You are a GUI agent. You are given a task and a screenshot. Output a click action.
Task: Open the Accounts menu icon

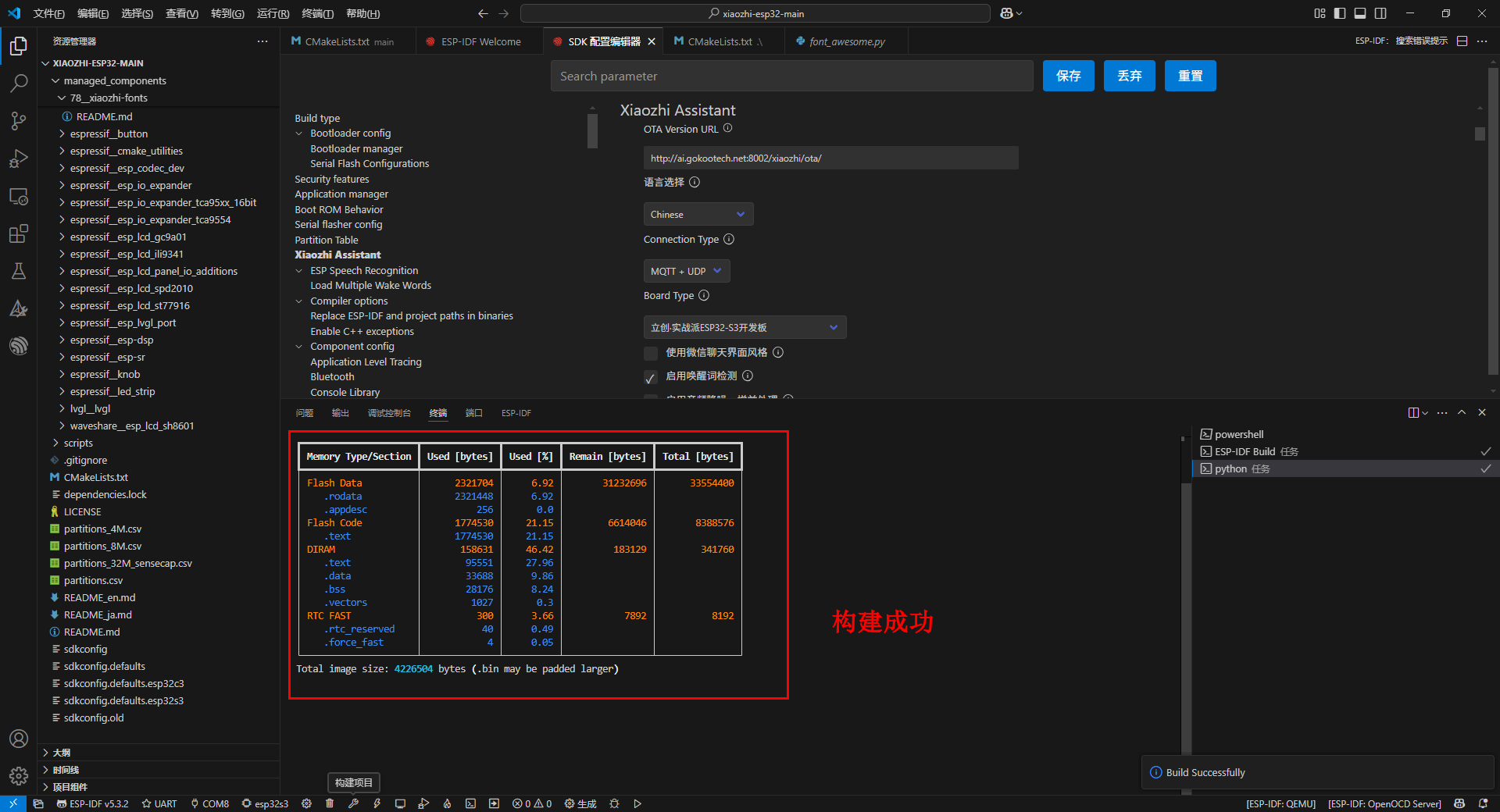pos(19,739)
